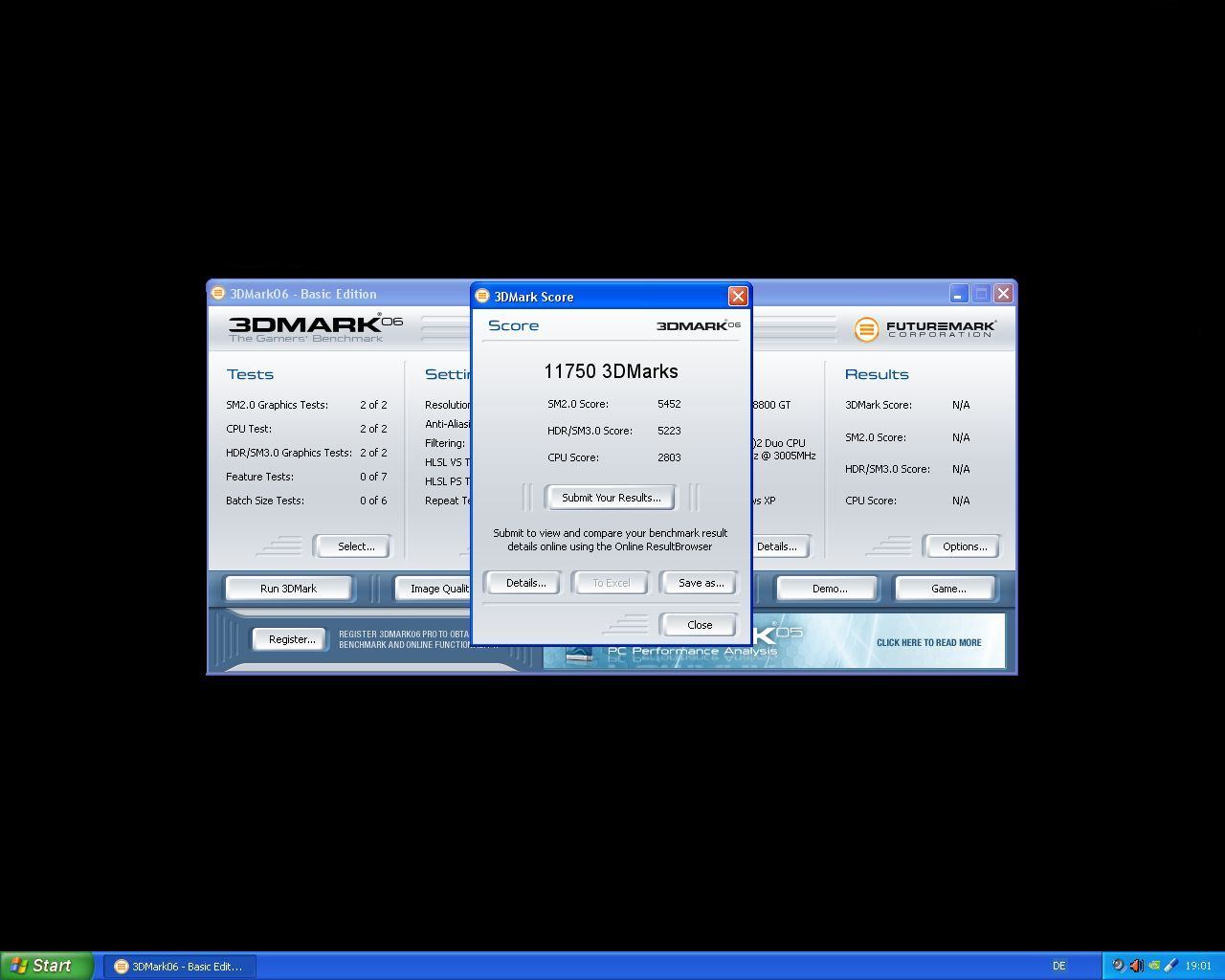The image size is (1225, 980).
Task: Close the 3DMark Score dialog via X
Action: point(738,296)
